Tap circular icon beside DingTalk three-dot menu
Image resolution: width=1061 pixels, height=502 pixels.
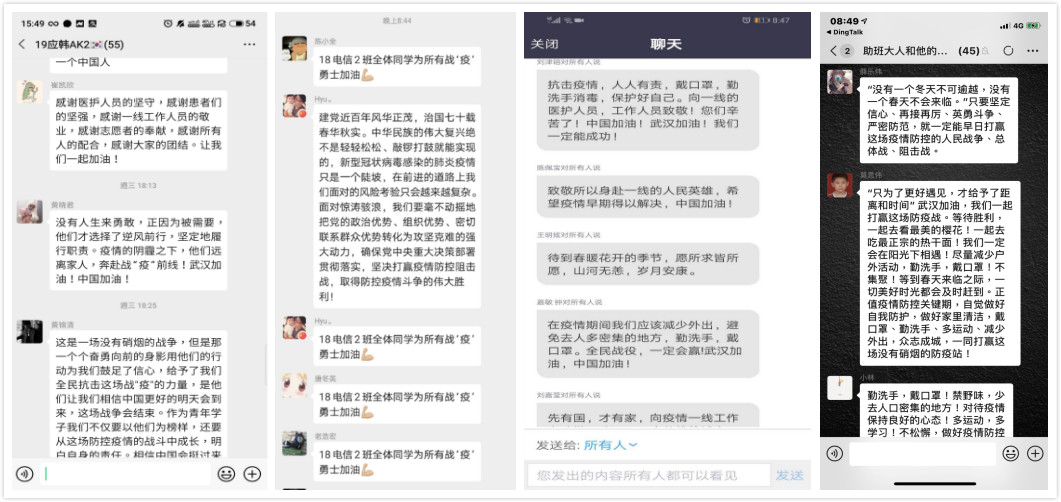(x=1008, y=51)
